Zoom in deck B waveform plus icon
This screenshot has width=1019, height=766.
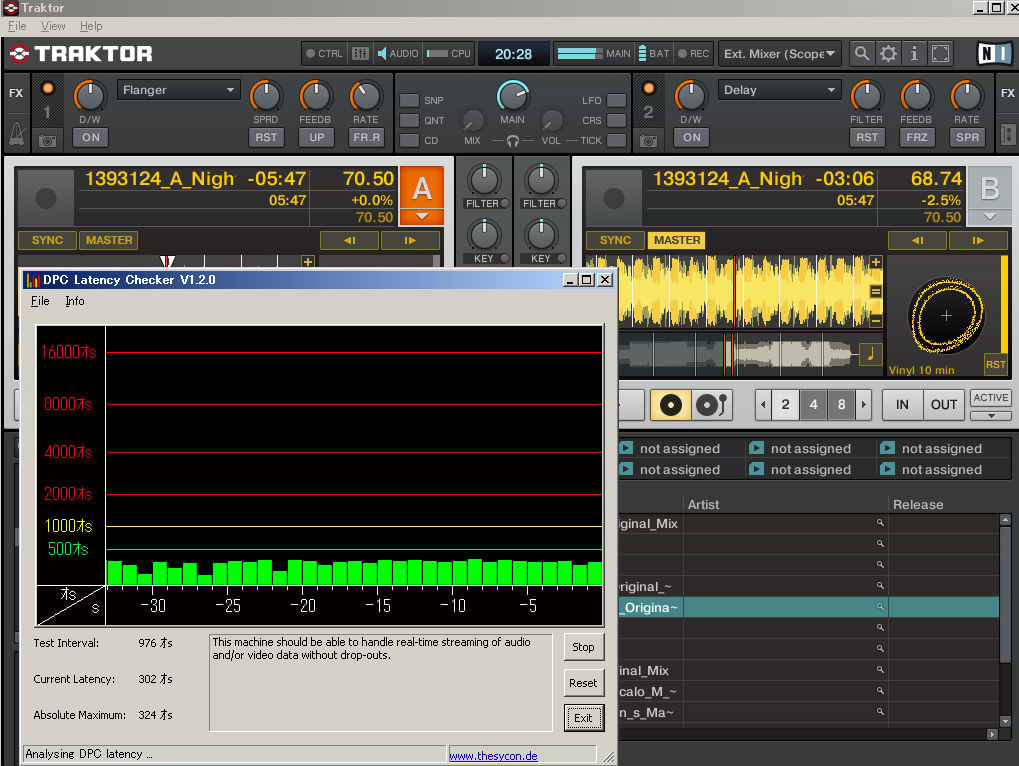pos(875,262)
